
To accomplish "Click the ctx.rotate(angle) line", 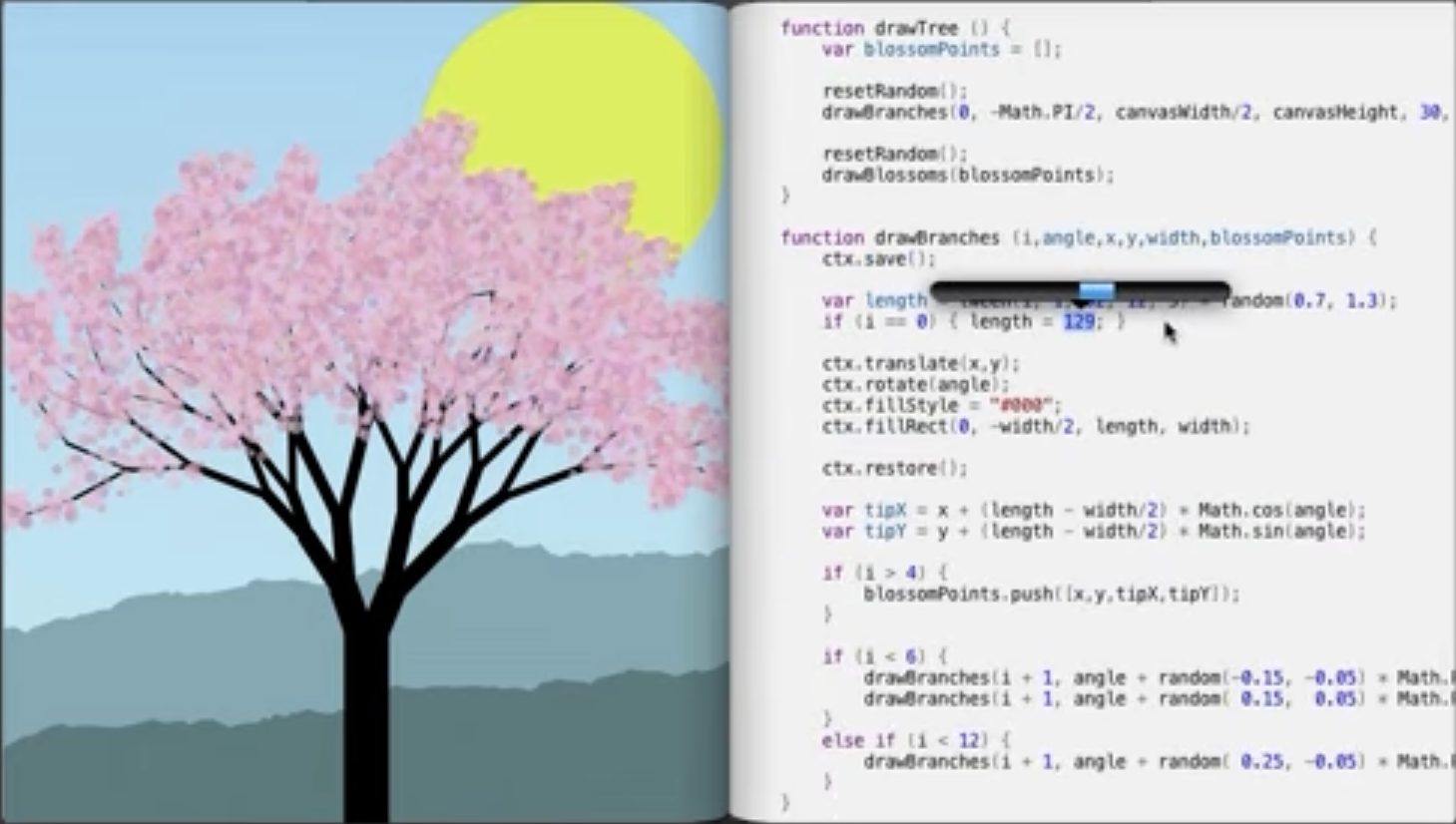I will [915, 384].
